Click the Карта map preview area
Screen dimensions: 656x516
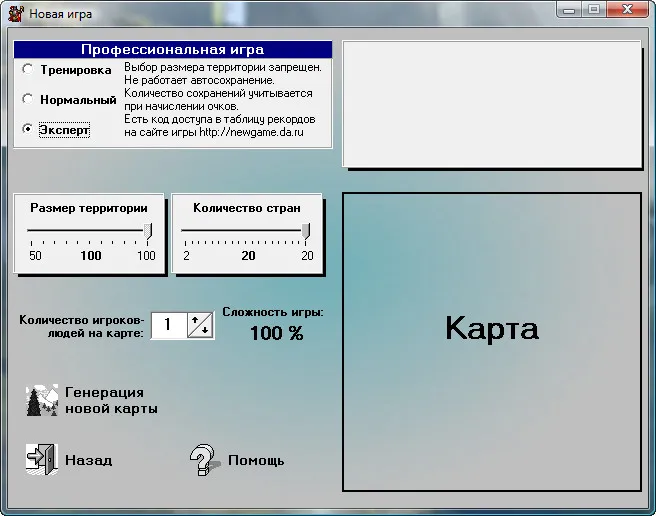[491, 342]
